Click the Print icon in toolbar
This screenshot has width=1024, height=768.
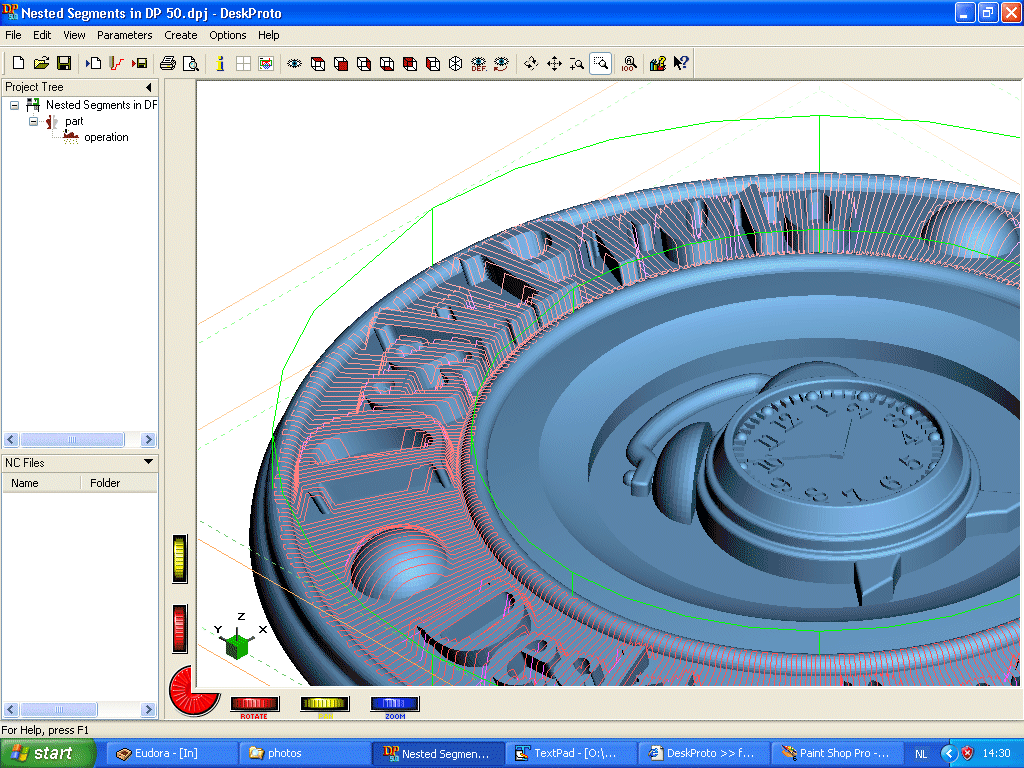168,63
